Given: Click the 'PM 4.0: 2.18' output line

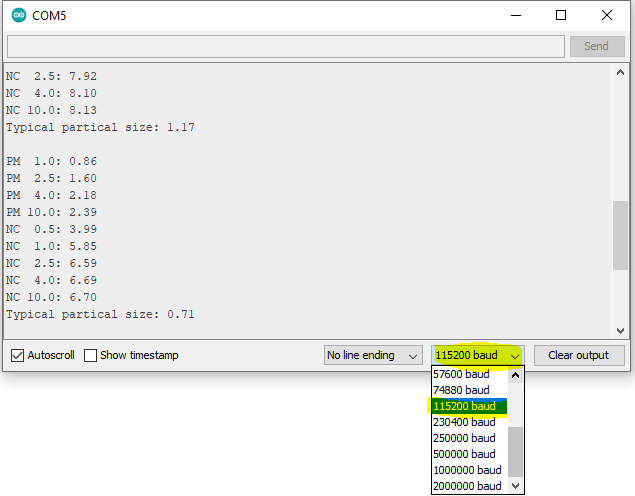Looking at the screenshot, I should pos(51,195).
